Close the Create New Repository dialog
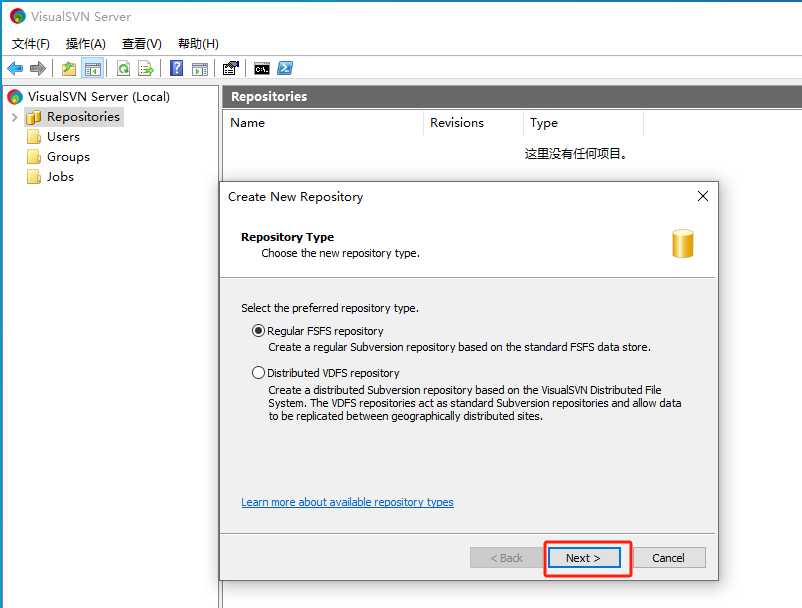This screenshot has width=802, height=608. 703,196
